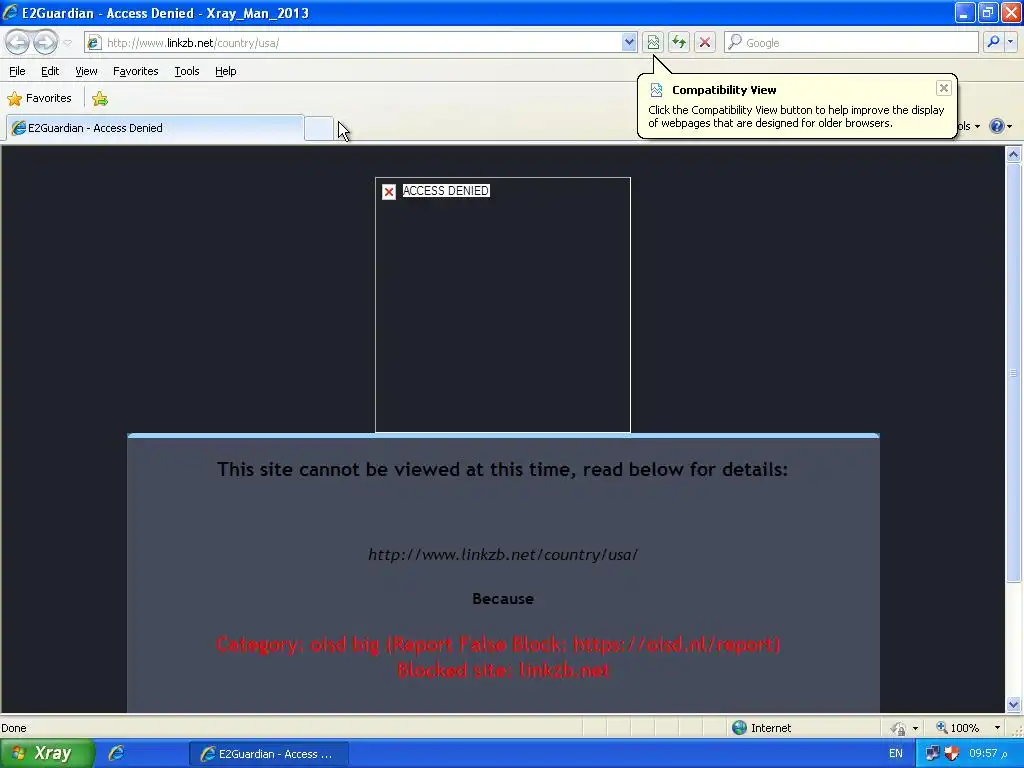Click the 100% zoom level button
This screenshot has width=1024, height=768.
click(958, 728)
